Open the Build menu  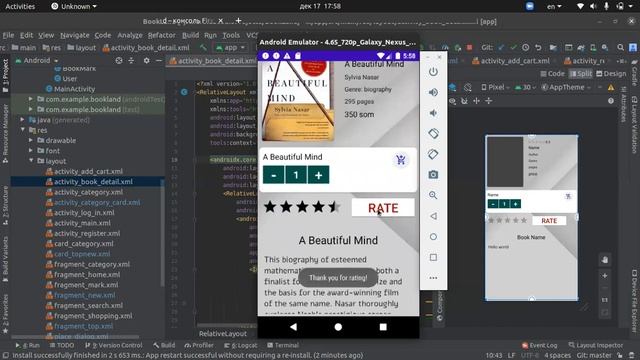point(190,35)
